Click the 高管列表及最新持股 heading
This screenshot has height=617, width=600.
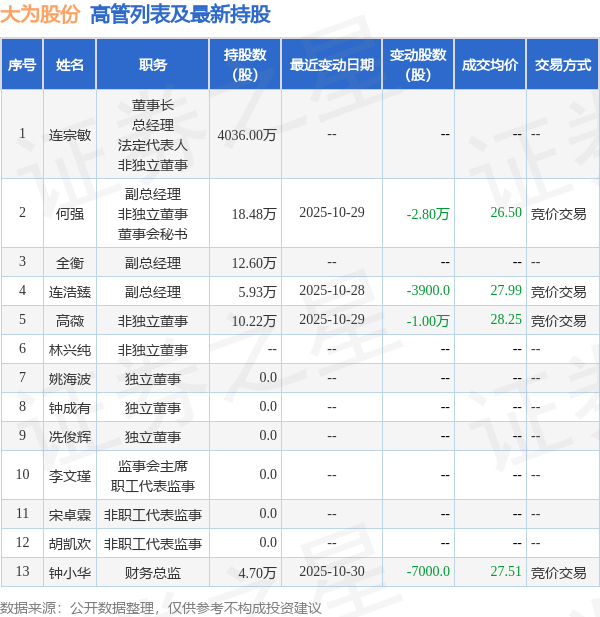[x=180, y=14]
